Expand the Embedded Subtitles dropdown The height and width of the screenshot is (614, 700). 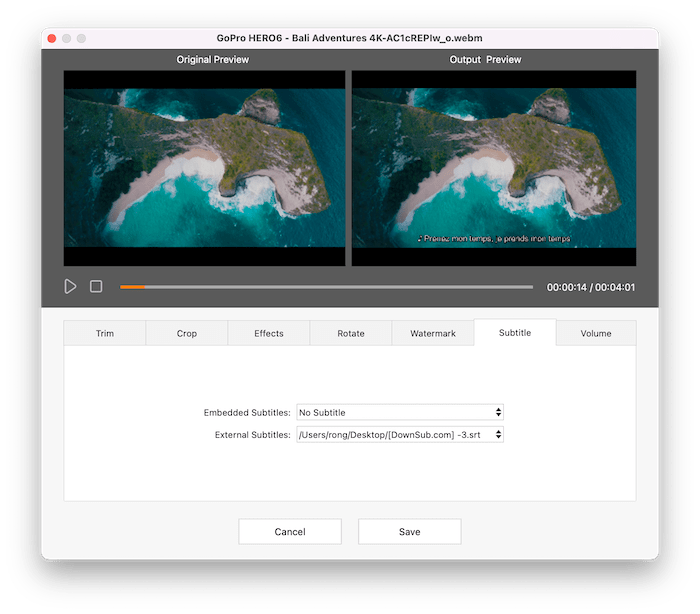(x=400, y=412)
